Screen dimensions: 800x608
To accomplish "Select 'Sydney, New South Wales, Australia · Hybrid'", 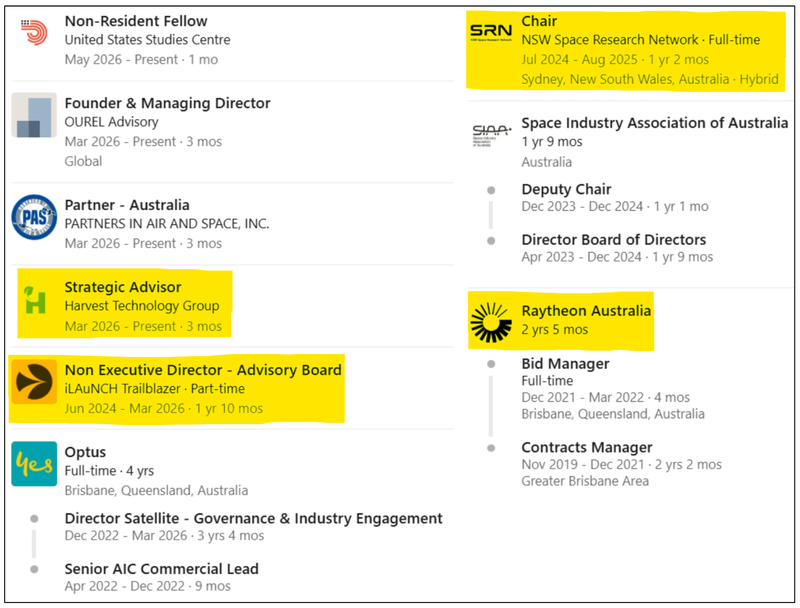I will [650, 80].
